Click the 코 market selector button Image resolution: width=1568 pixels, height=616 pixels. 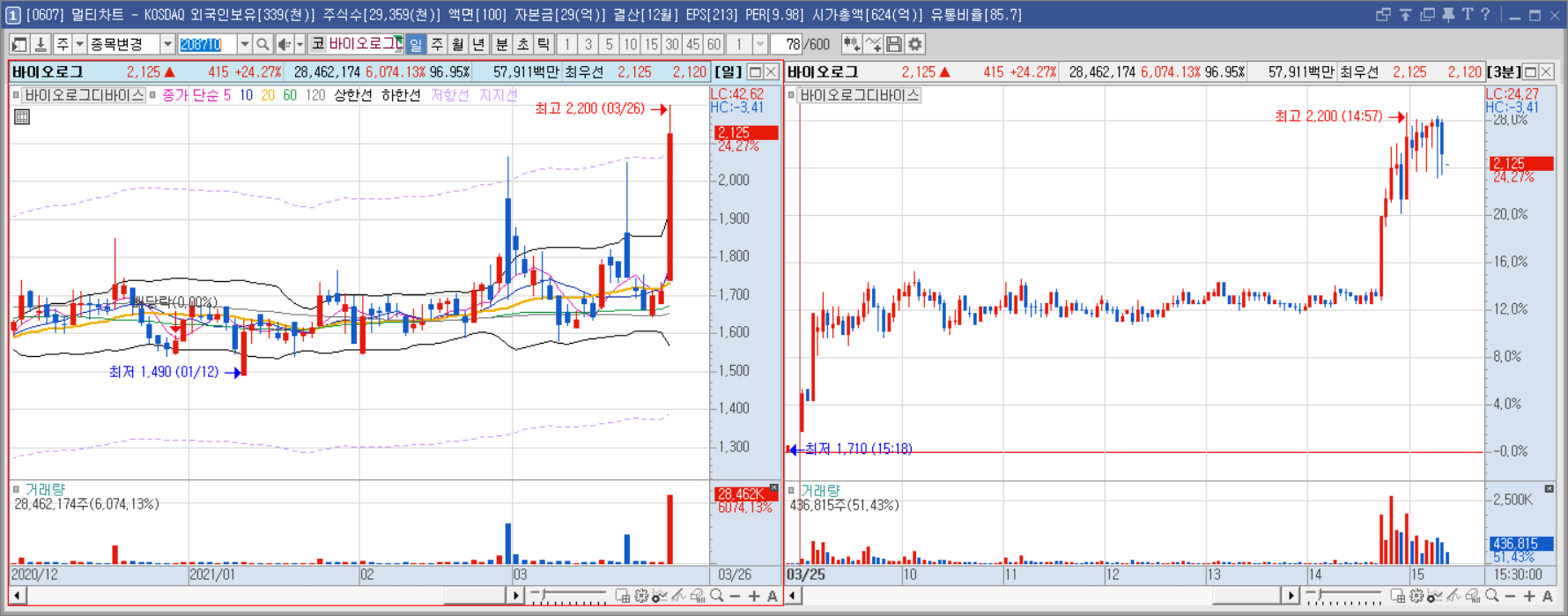pyautogui.click(x=318, y=44)
